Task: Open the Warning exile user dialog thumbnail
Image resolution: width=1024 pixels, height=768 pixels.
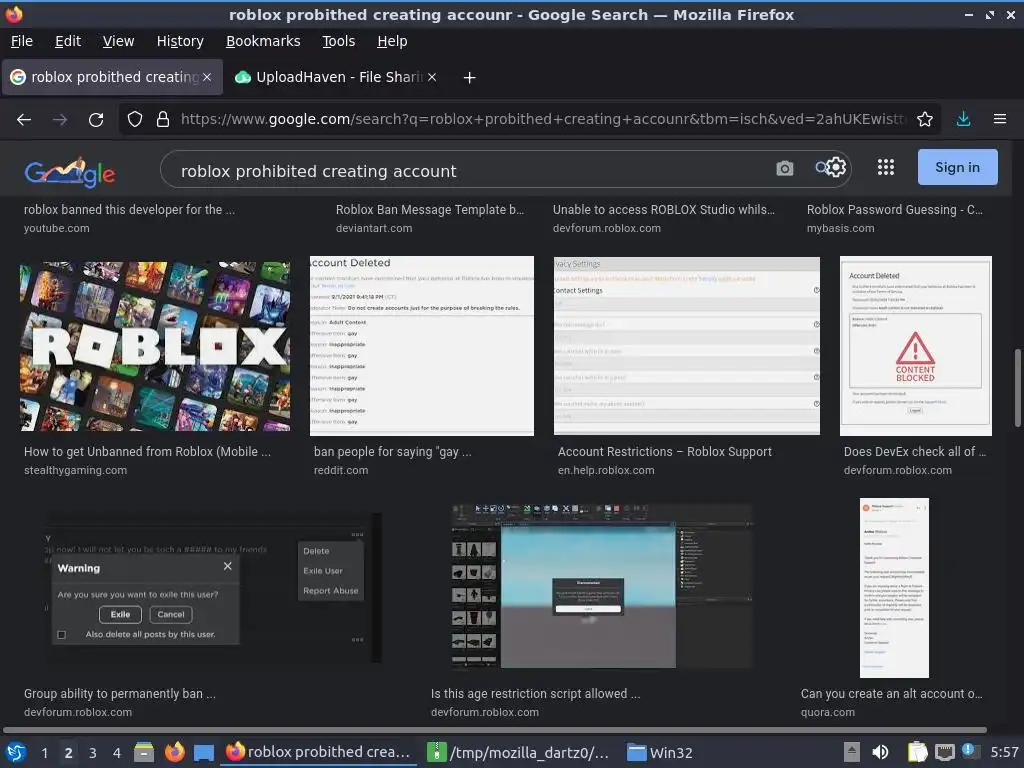Action: 213,588
